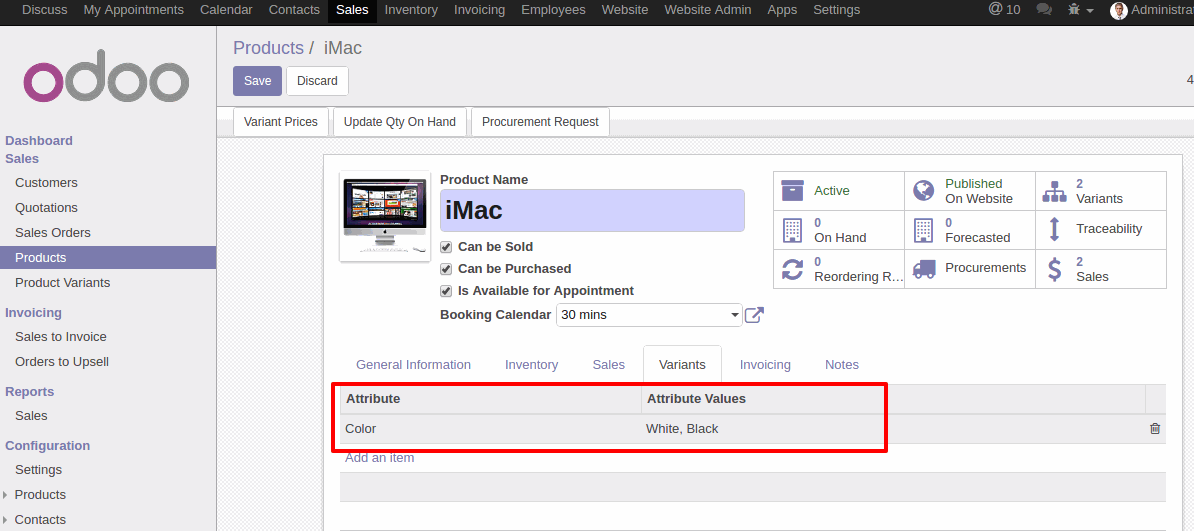Open the conversations chat bubble icon
This screenshot has width=1194, height=531.
click(x=1045, y=10)
